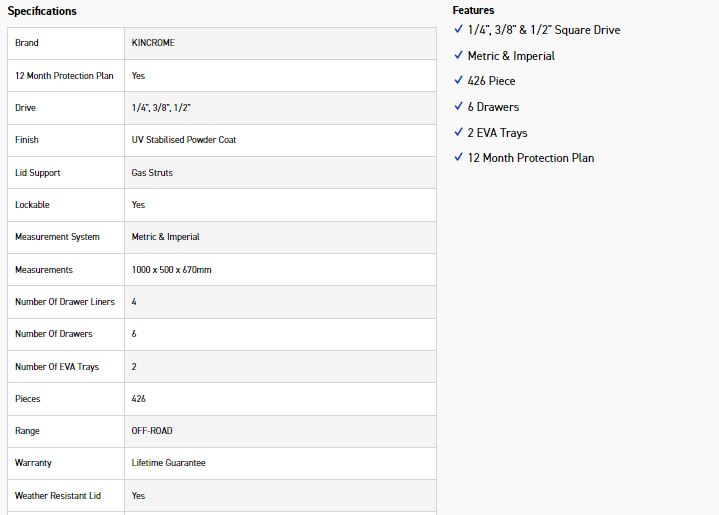Click the Weather Resistant Lid row label
719x515 pixels.
[x=58, y=496]
